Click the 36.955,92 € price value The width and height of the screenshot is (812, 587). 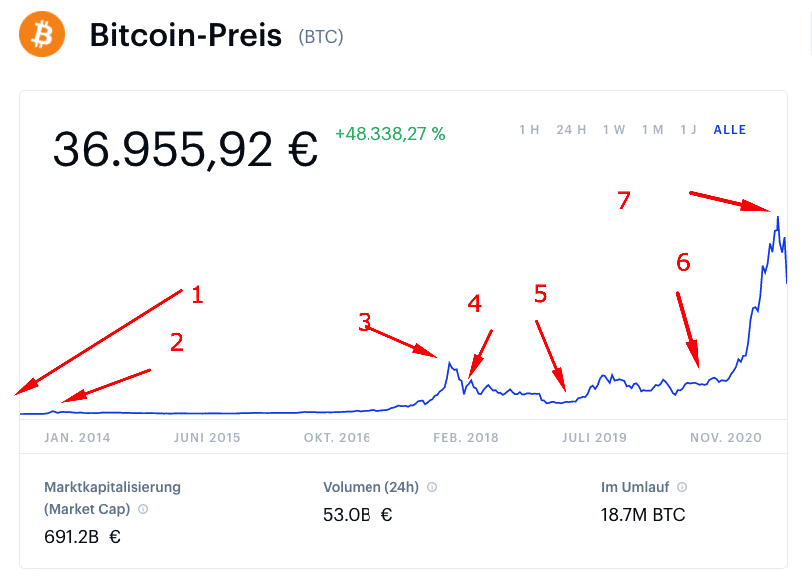coord(185,150)
